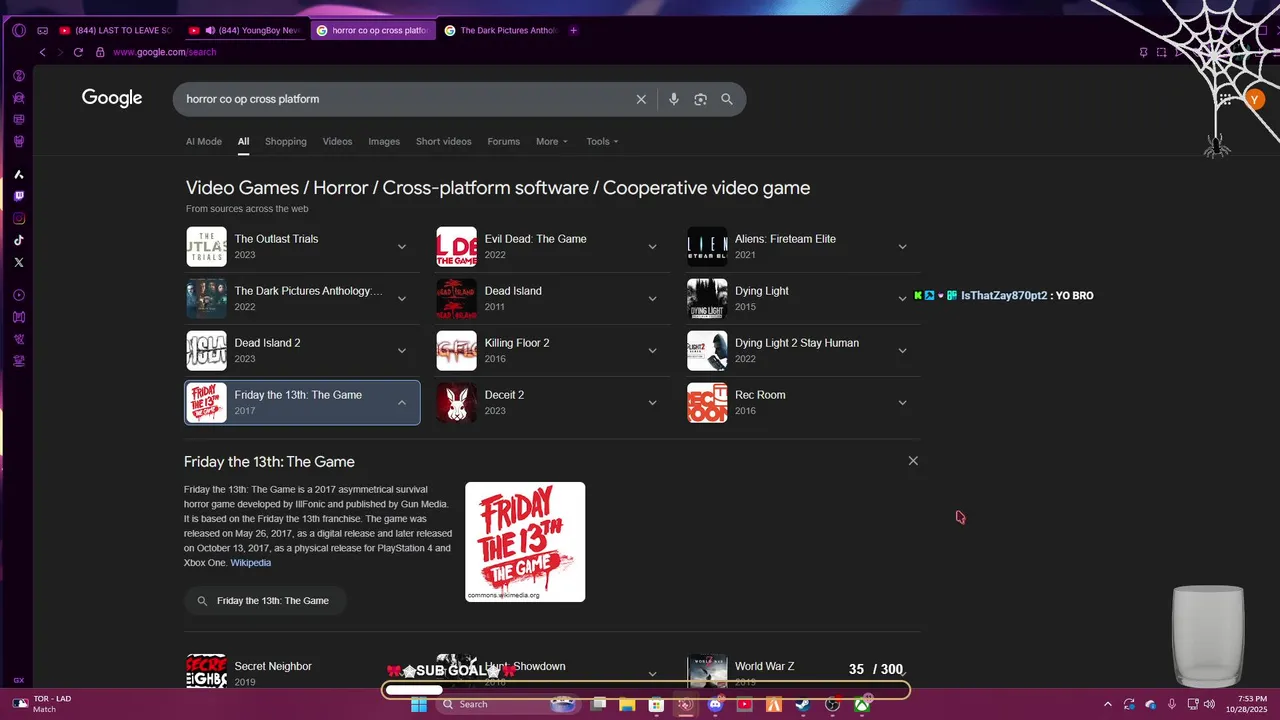
Task: Switch to Forums results tab
Action: point(504,141)
